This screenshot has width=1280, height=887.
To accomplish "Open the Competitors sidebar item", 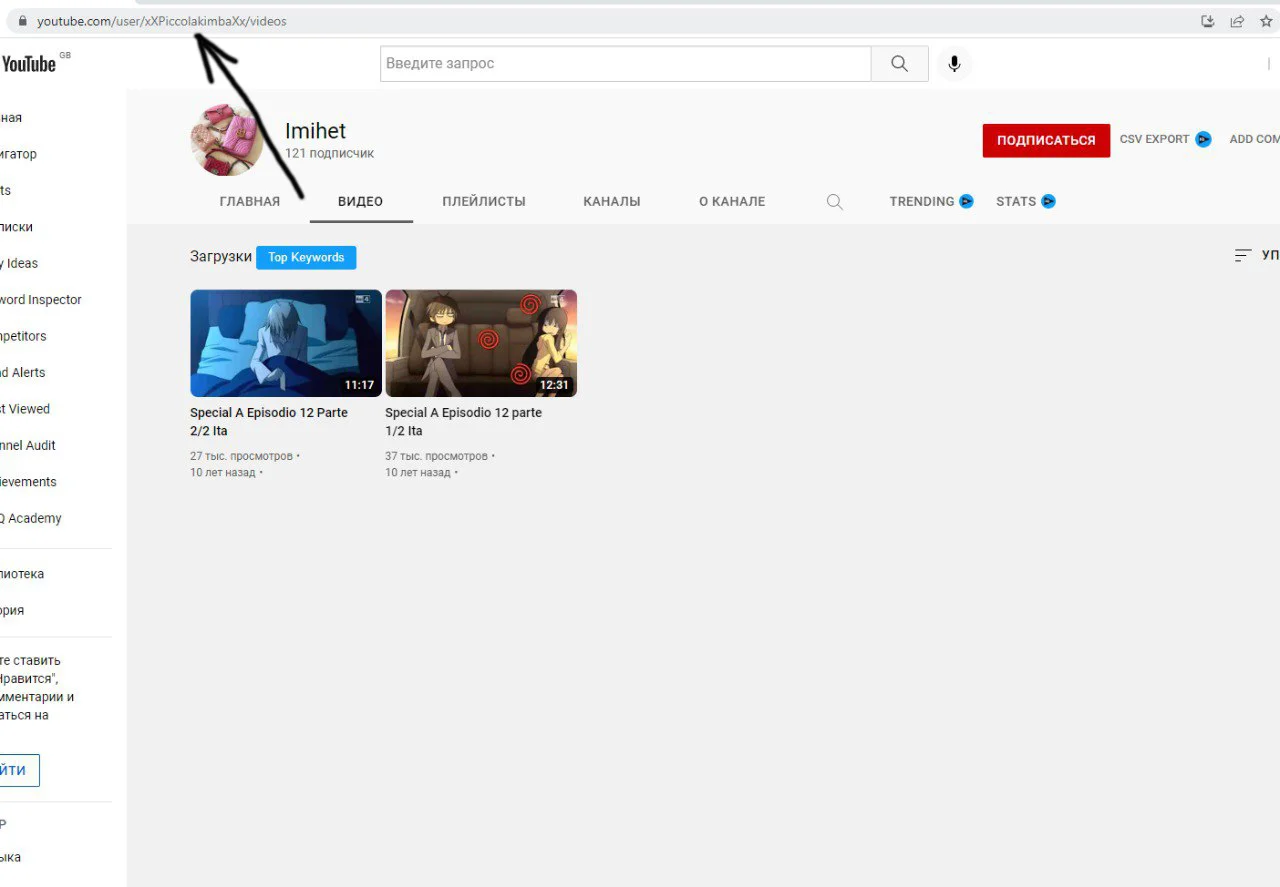I will point(23,337).
